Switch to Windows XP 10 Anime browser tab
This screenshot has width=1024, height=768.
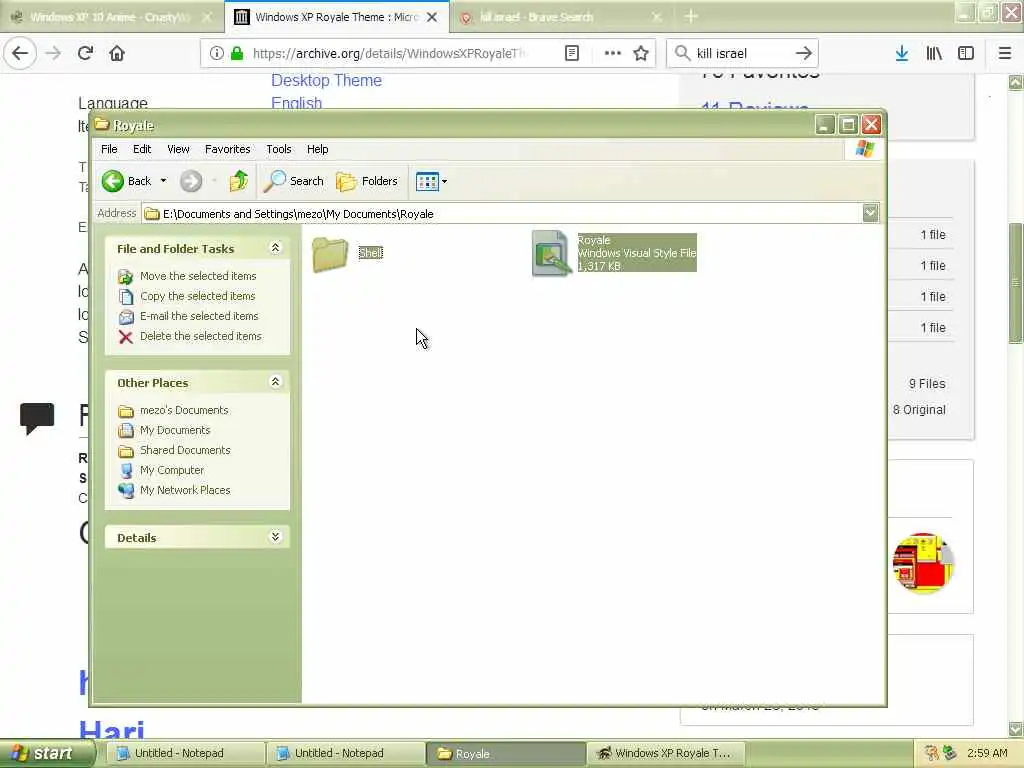click(111, 17)
